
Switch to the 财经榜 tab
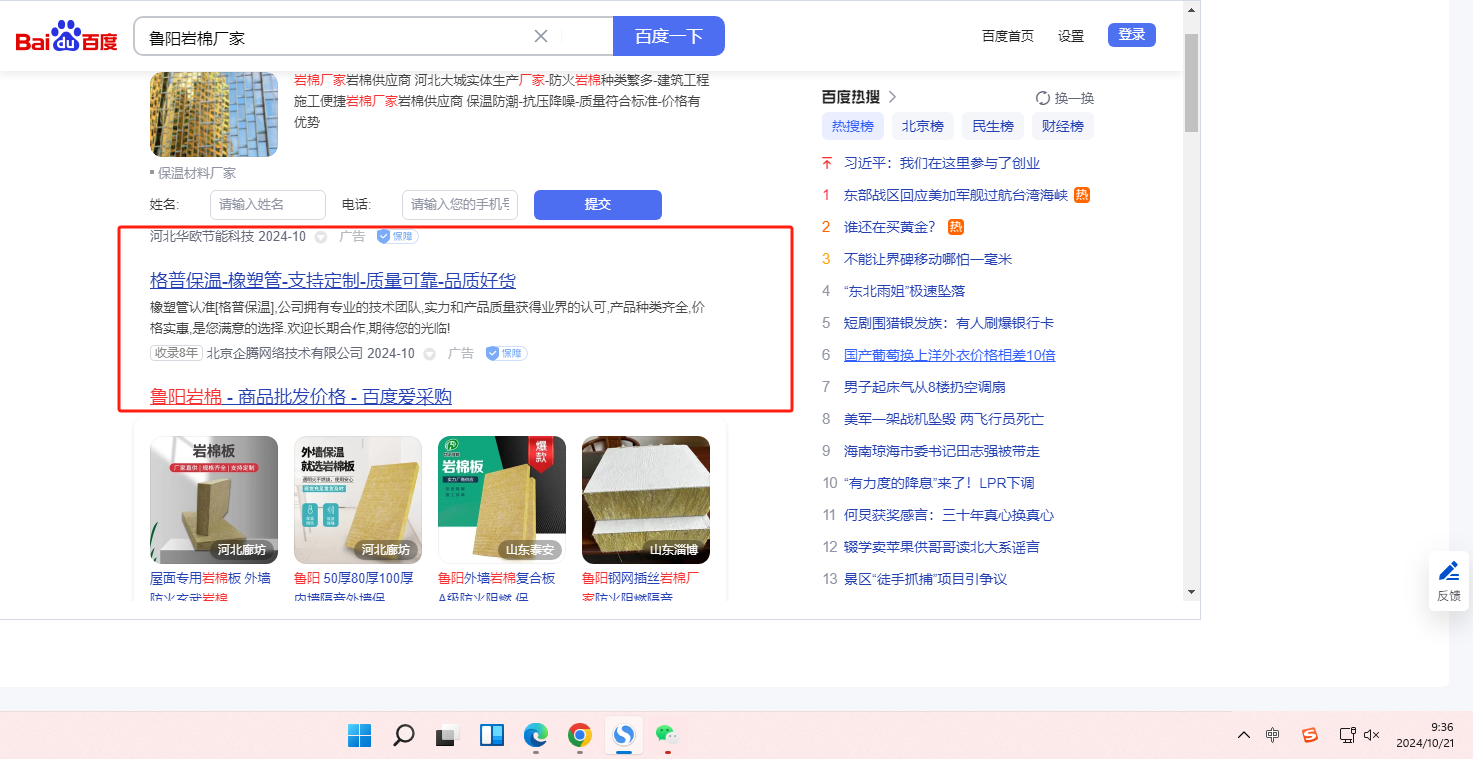1063,126
